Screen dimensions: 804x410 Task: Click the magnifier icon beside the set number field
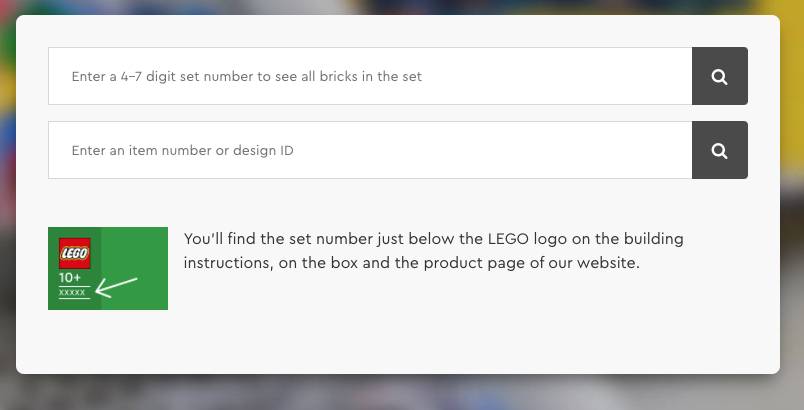(x=719, y=76)
